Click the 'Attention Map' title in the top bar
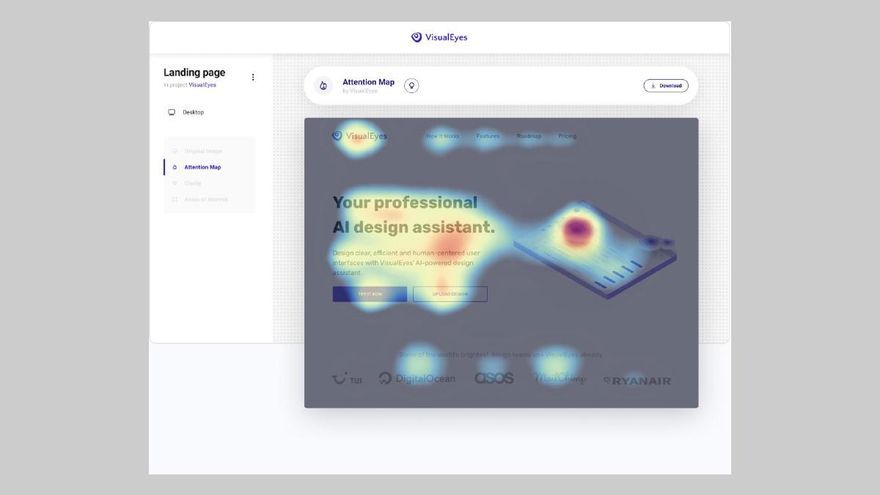The height and width of the screenshot is (495, 880). 368,82
